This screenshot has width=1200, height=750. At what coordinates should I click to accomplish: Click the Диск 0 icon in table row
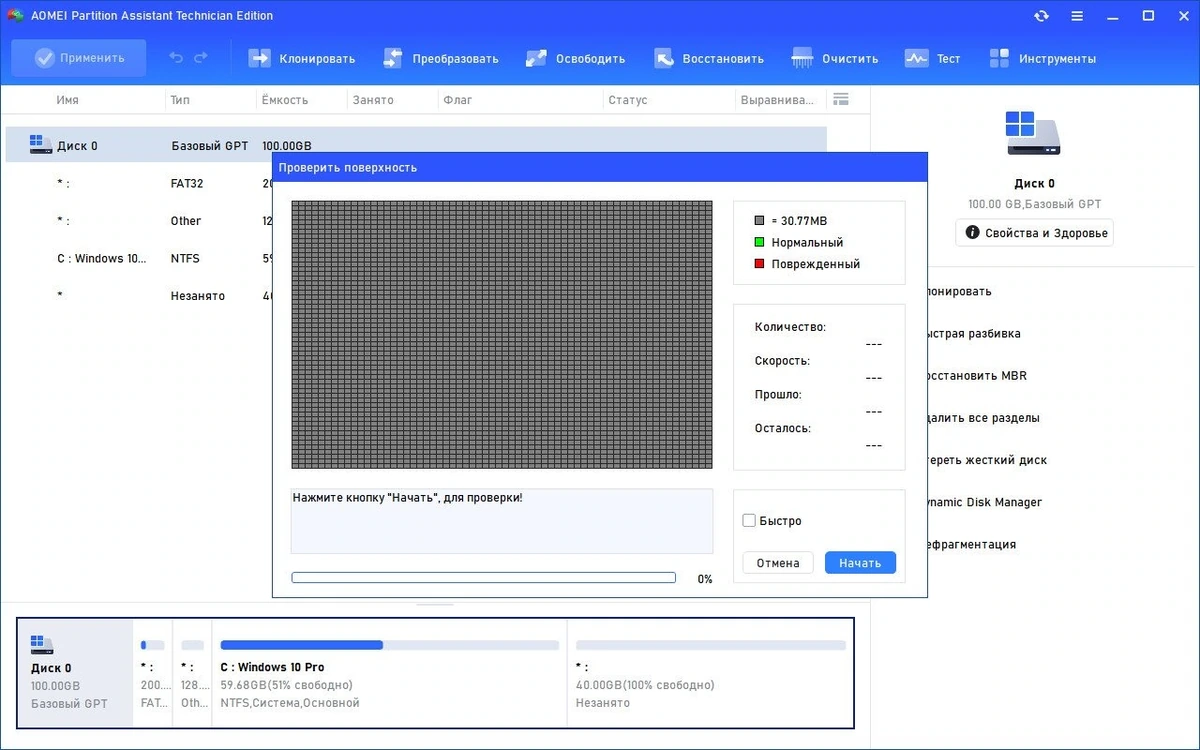pos(41,145)
